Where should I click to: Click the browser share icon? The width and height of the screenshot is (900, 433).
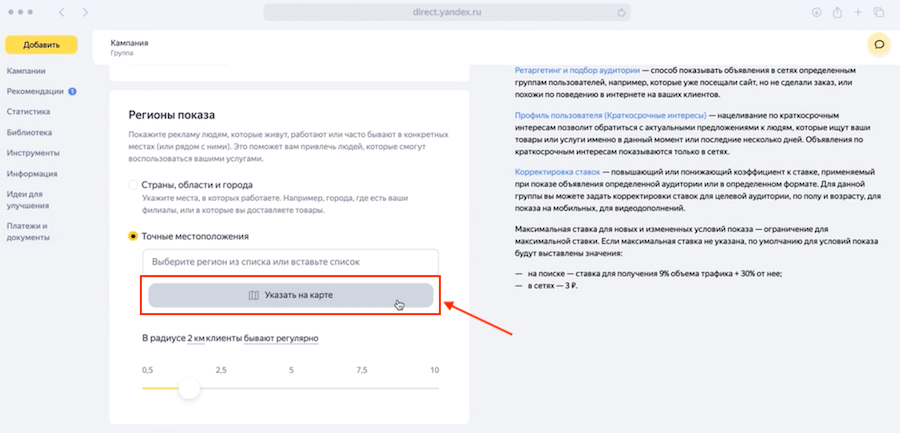pyautogui.click(x=838, y=12)
